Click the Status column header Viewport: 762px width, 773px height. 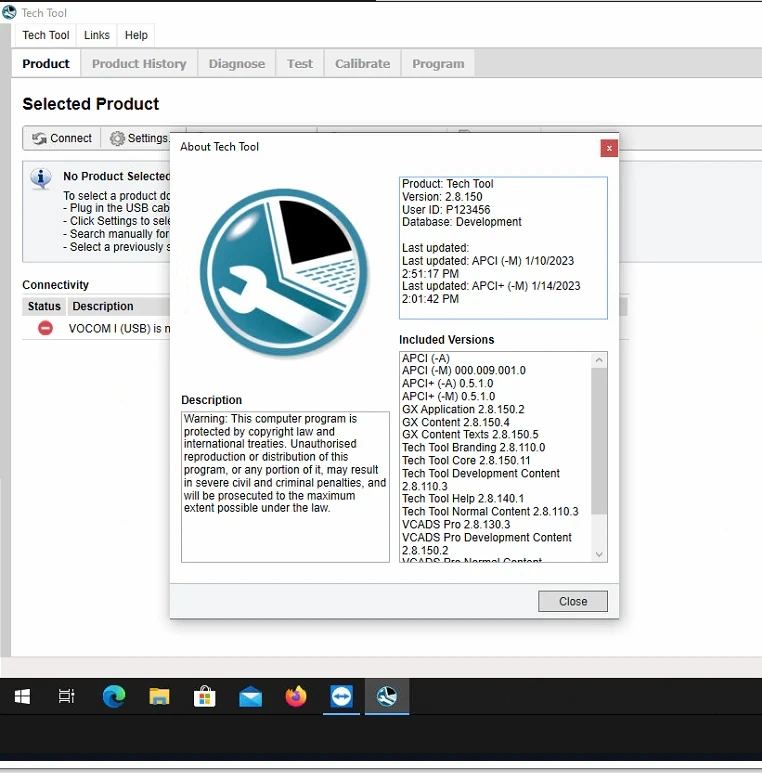(44, 306)
